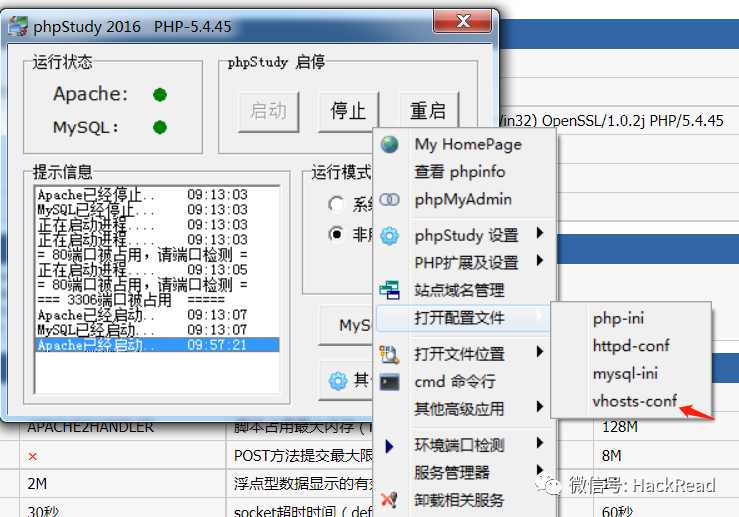
Task: Click the globe icon beside My HomePage
Action: click(389, 144)
